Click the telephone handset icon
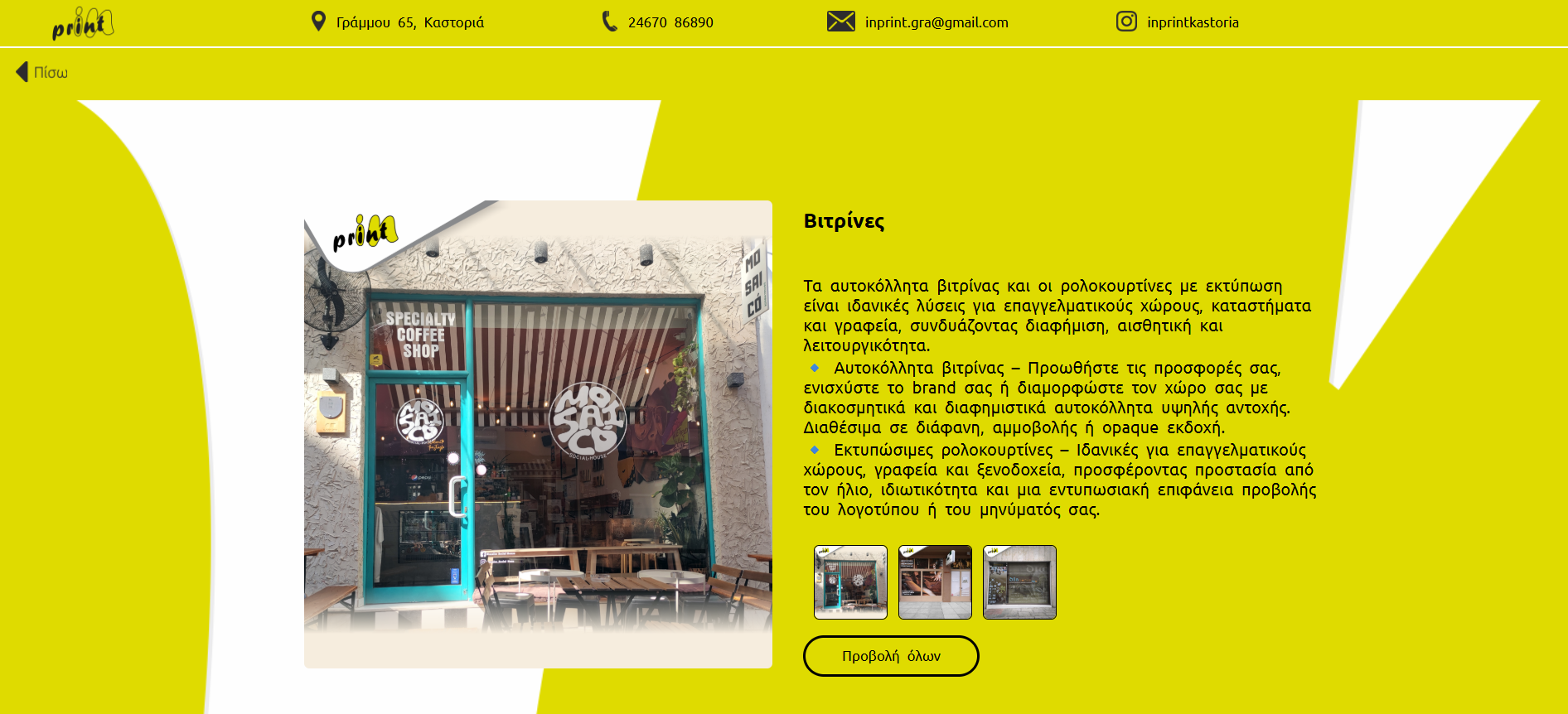Viewport: 1568px width, 714px height. coord(610,22)
